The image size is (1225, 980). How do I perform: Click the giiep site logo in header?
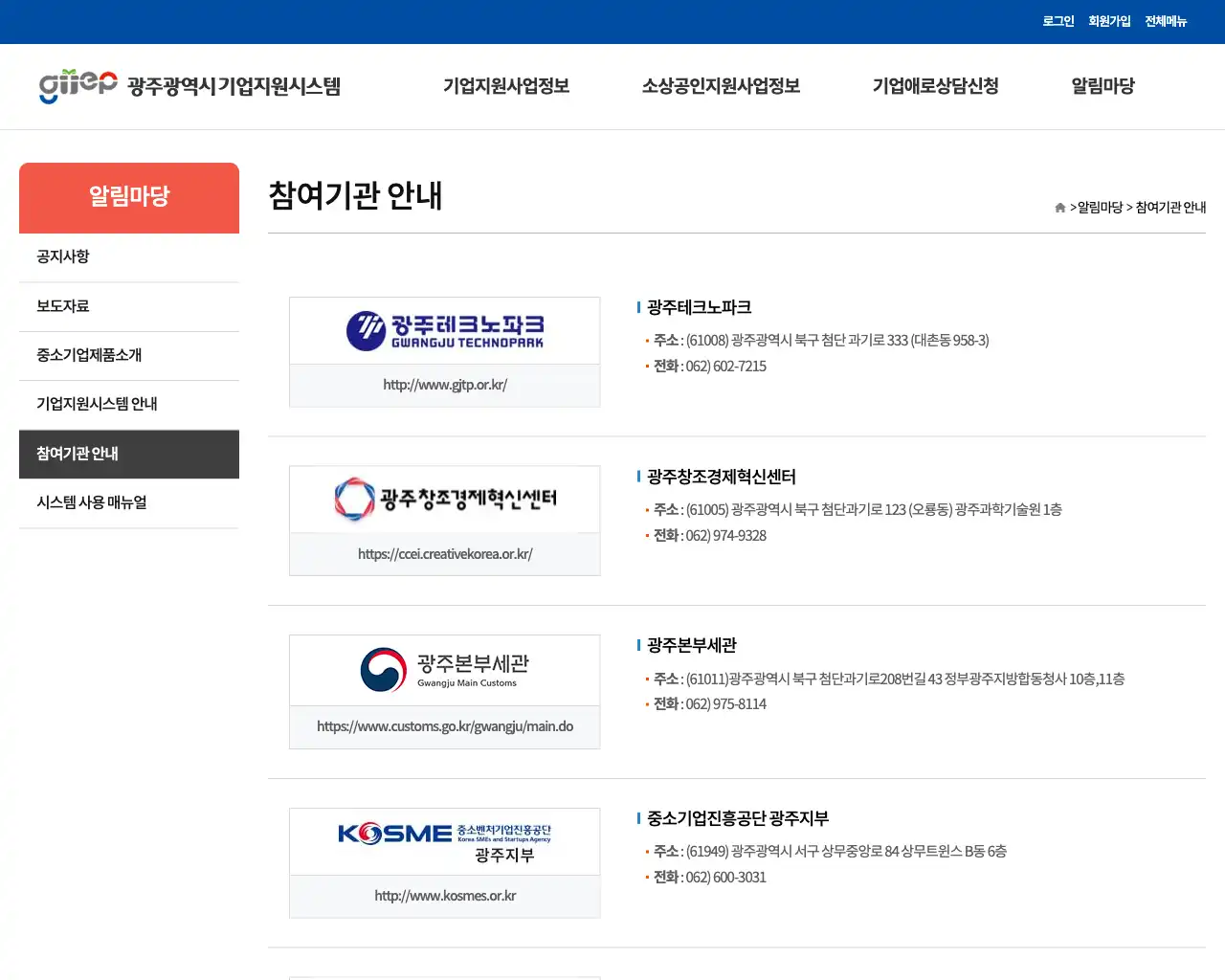pos(78,85)
